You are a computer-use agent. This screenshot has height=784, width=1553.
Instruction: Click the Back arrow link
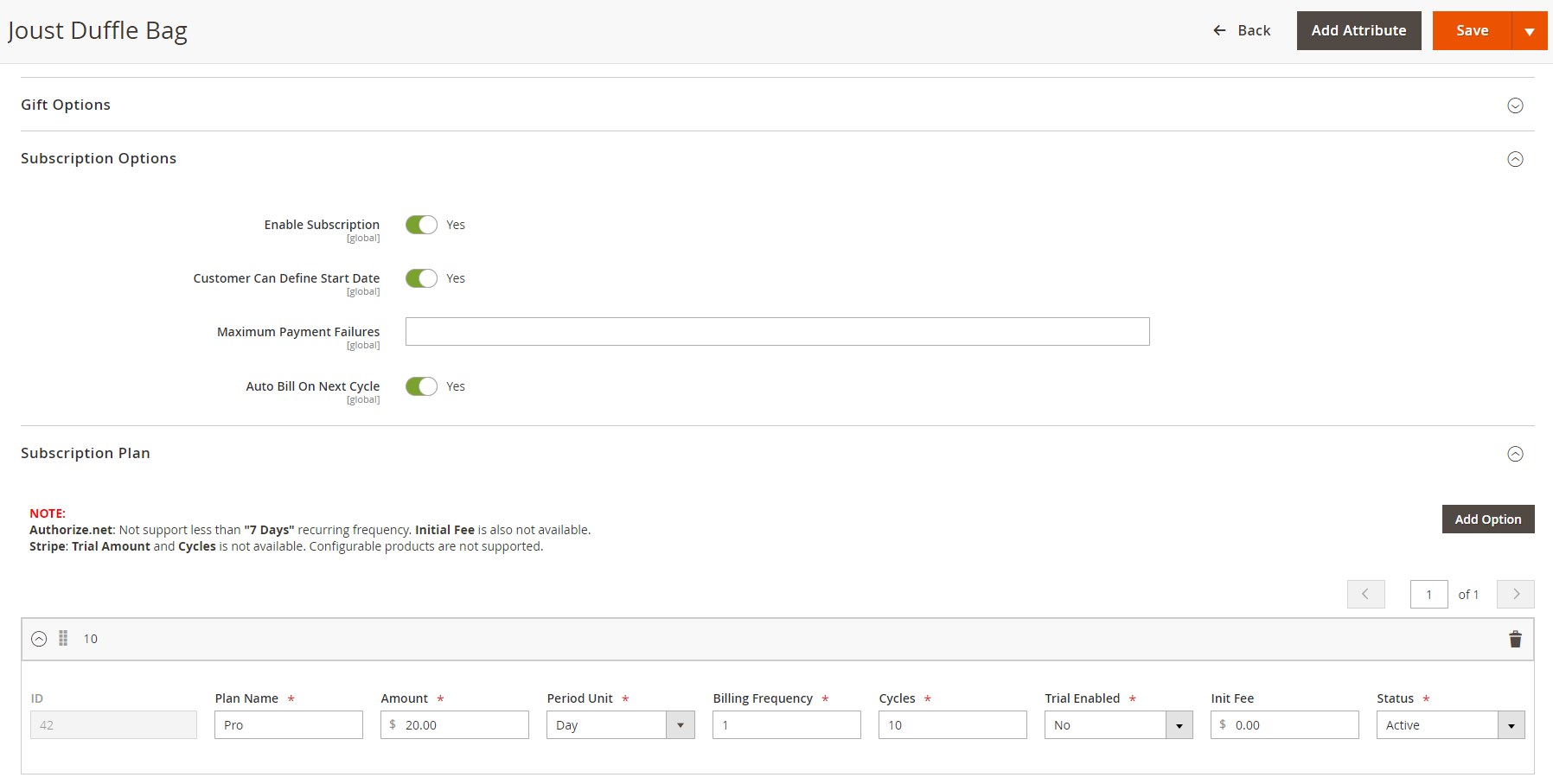[x=1242, y=30]
